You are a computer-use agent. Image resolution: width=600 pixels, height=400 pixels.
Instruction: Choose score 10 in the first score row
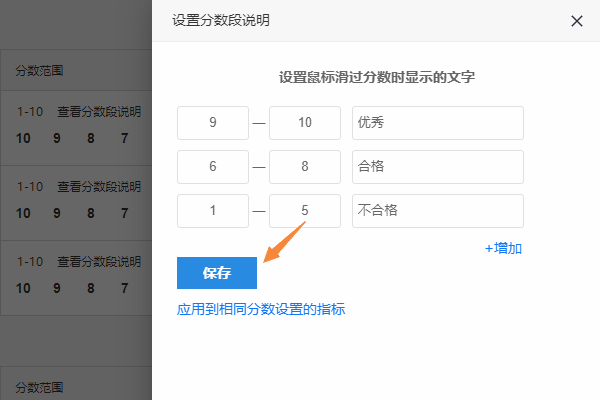click(x=23, y=138)
